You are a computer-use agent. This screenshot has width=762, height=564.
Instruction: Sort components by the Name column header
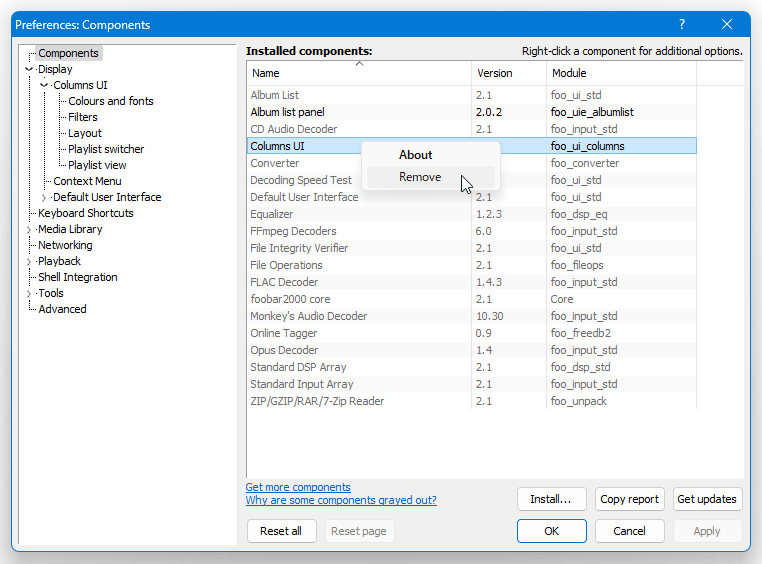[359, 73]
